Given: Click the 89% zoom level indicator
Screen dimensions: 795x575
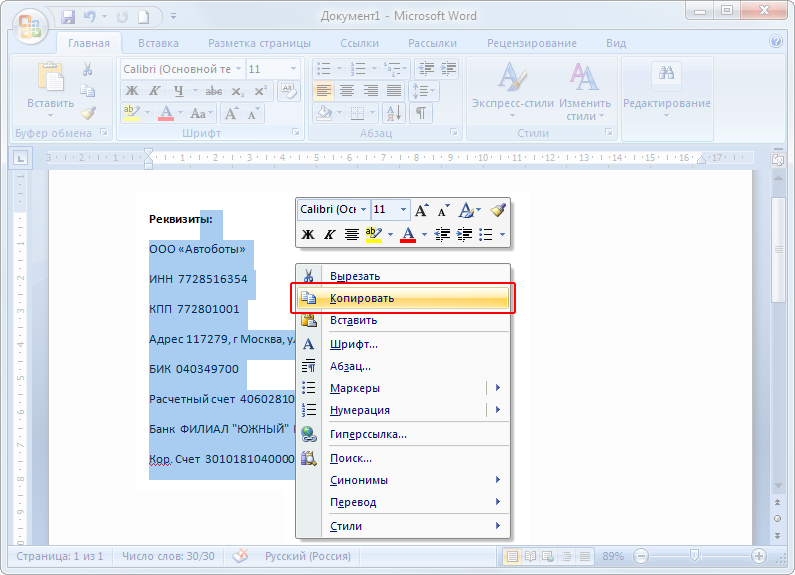Looking at the screenshot, I should (x=612, y=556).
